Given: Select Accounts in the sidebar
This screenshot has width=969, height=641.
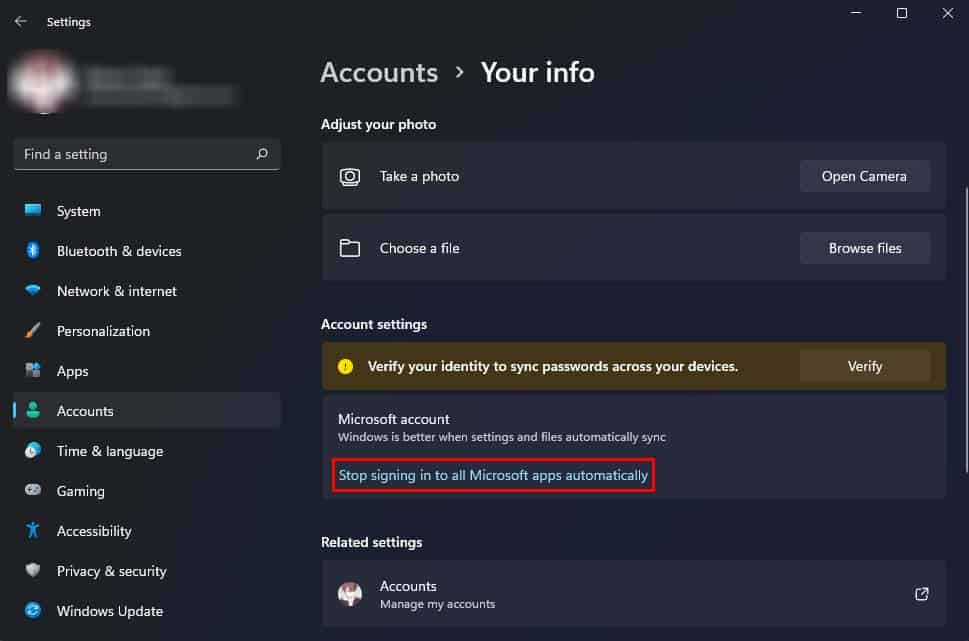Looking at the screenshot, I should pos(146,411).
